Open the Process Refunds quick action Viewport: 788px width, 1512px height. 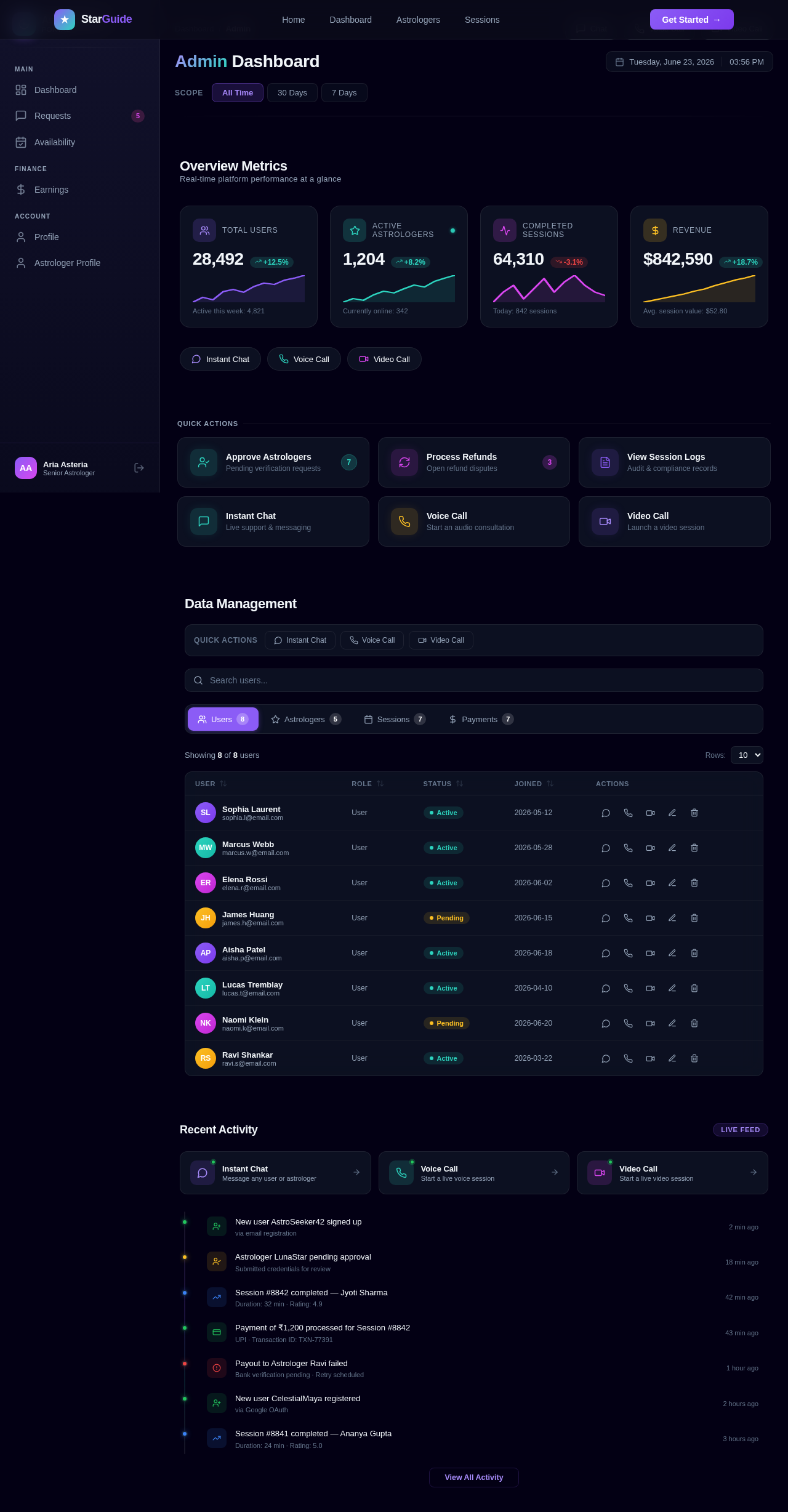(474, 462)
